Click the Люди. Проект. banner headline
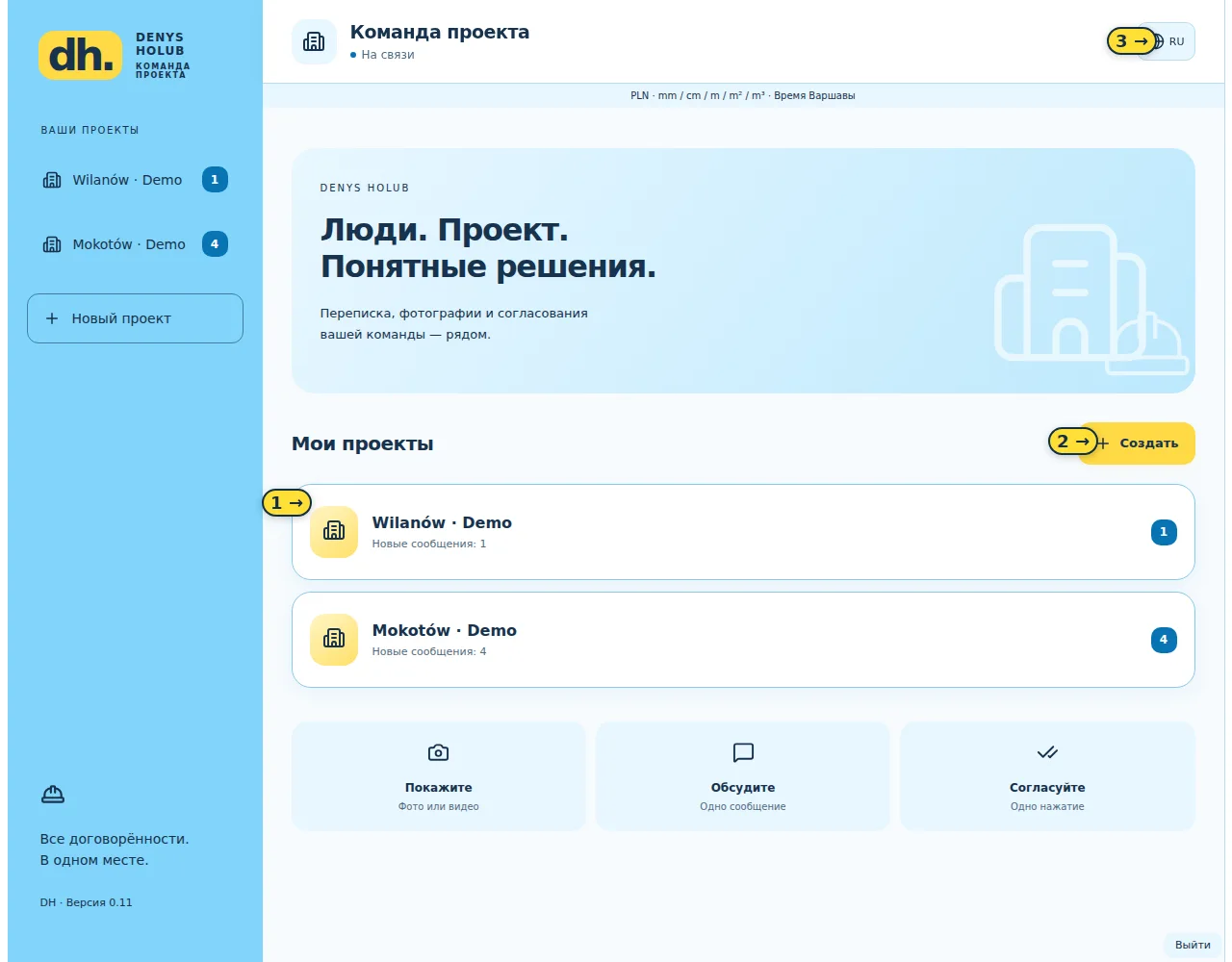Viewport: 1232px width, 962px height. point(488,248)
